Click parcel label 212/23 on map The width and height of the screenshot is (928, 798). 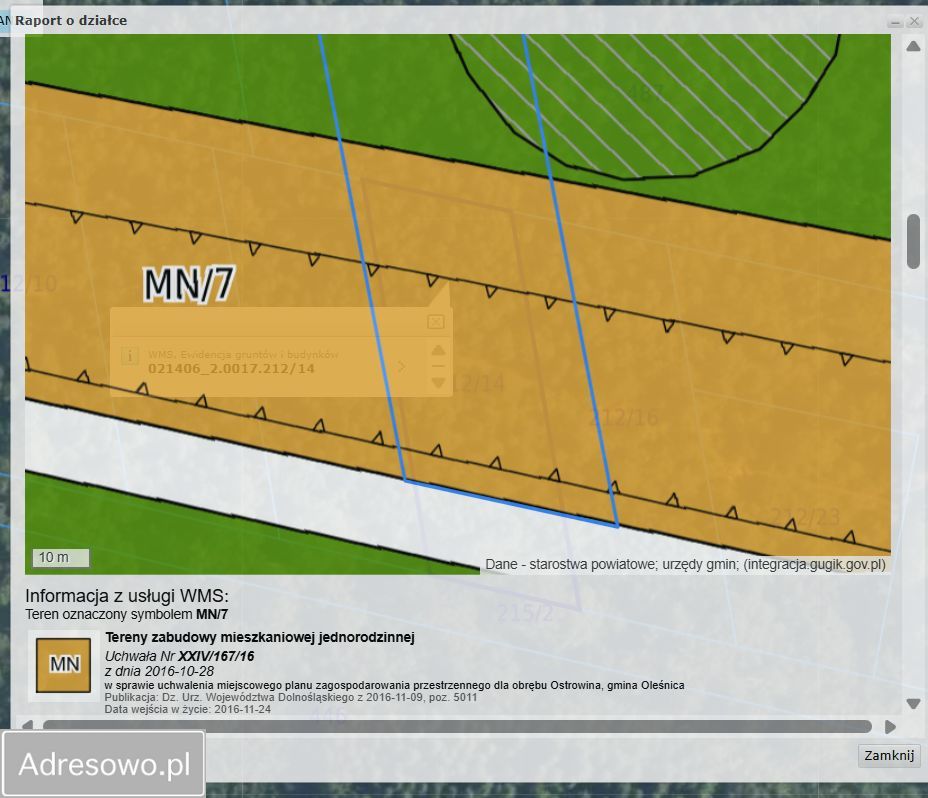click(805, 517)
